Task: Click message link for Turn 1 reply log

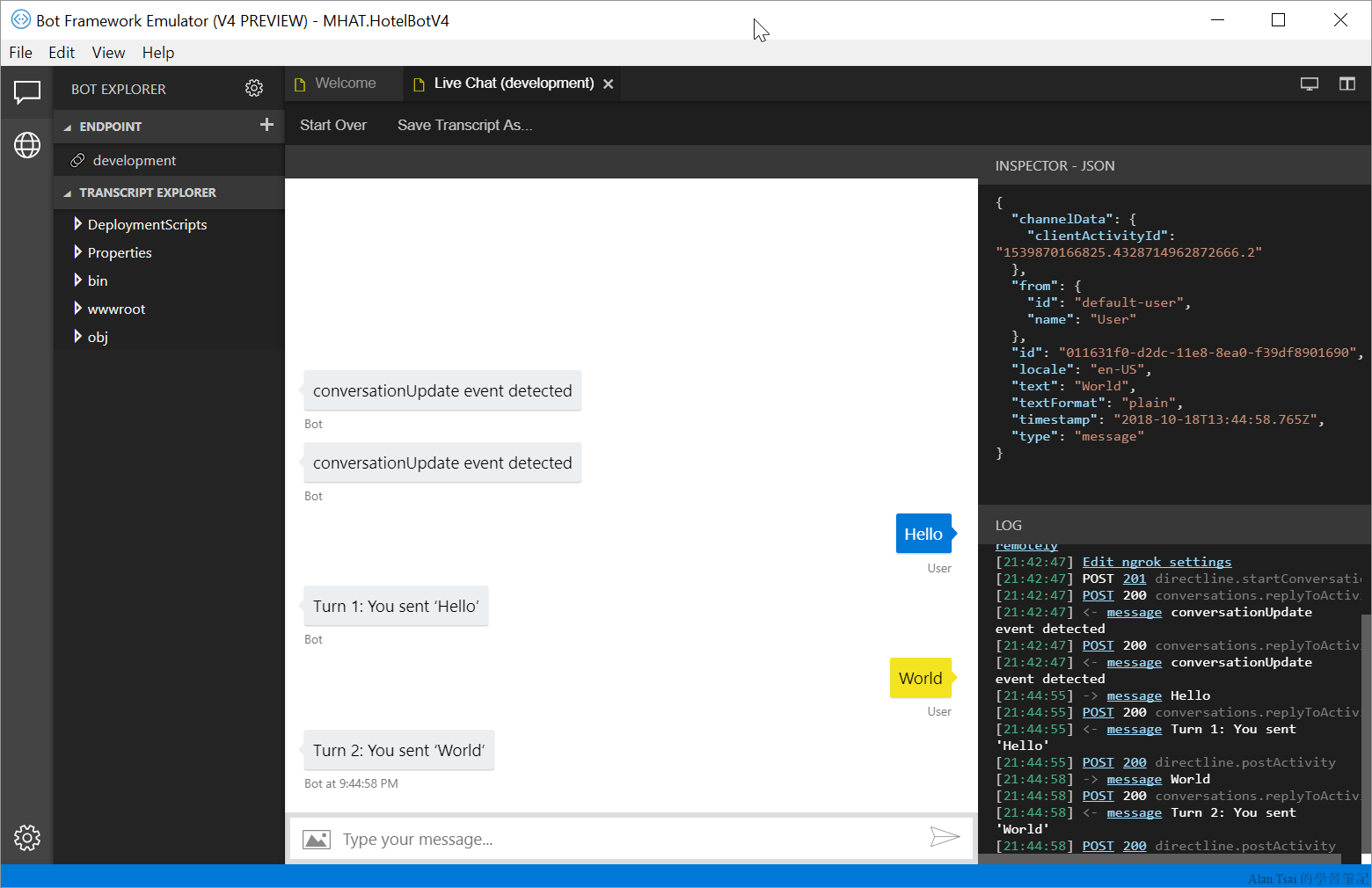Action: point(1134,729)
